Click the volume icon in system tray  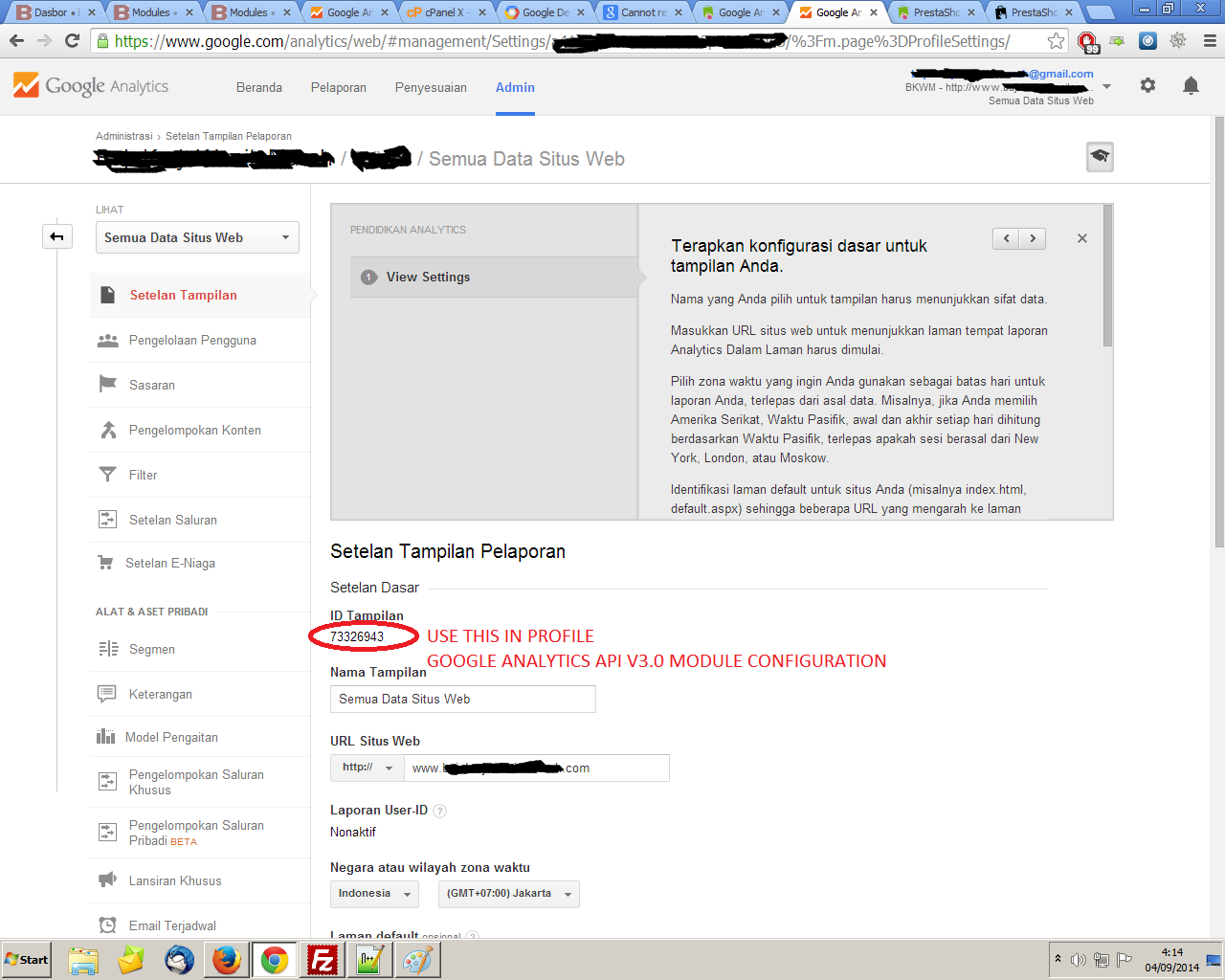(1078, 960)
